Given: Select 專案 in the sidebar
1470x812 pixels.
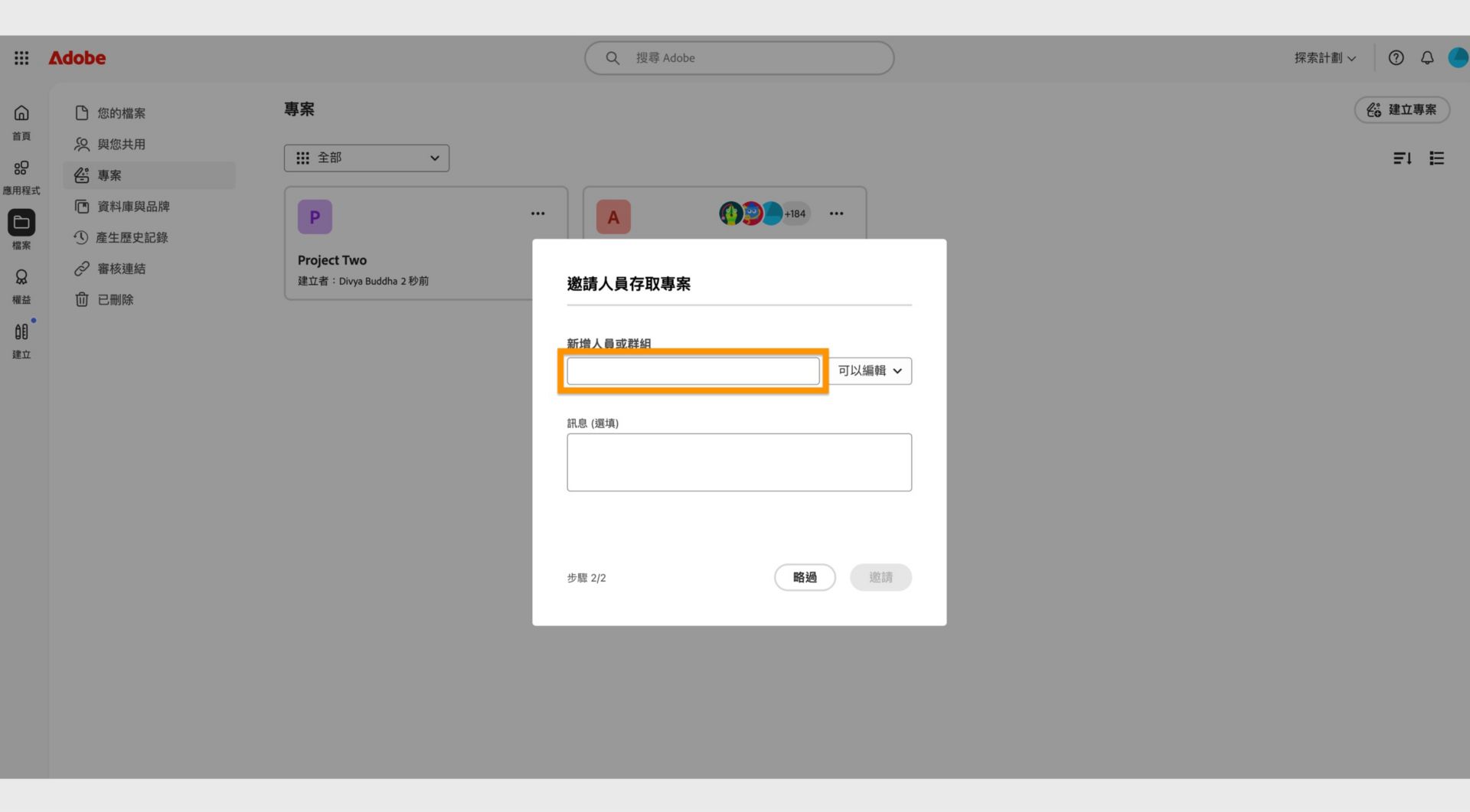Looking at the screenshot, I should point(149,175).
